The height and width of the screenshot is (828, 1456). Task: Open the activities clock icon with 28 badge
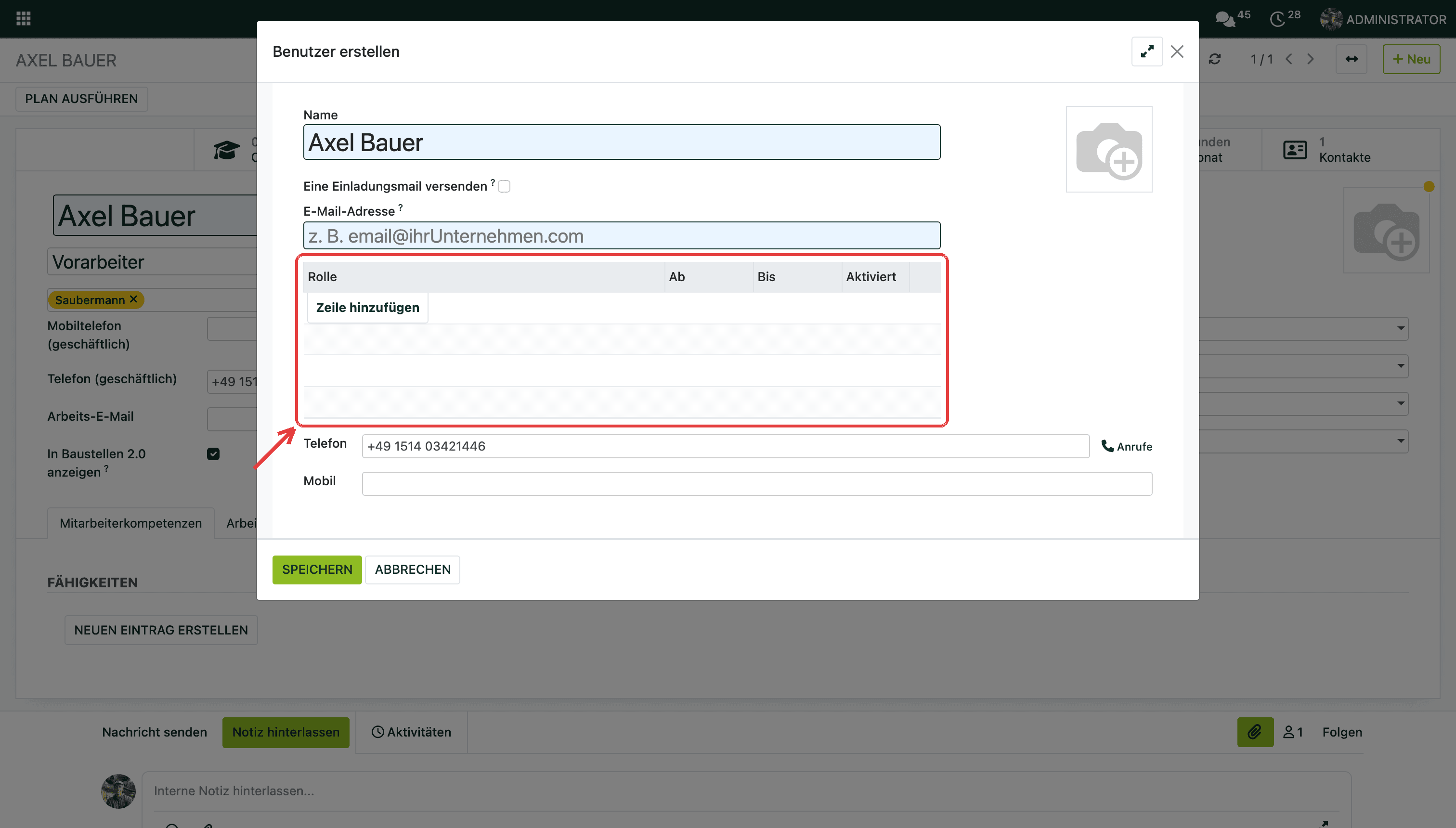coord(1284,18)
